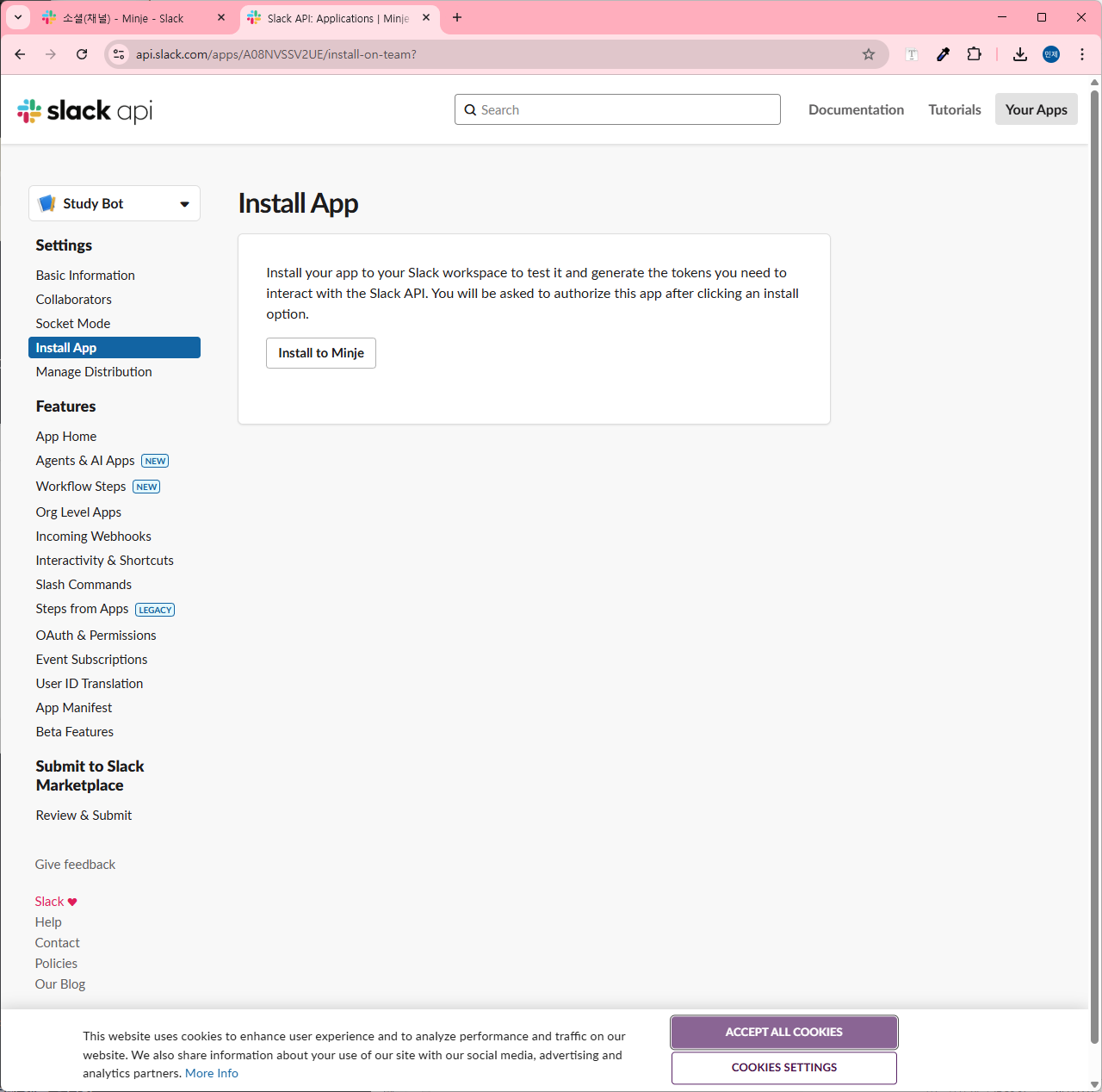Accept all cookies

coord(784,1033)
